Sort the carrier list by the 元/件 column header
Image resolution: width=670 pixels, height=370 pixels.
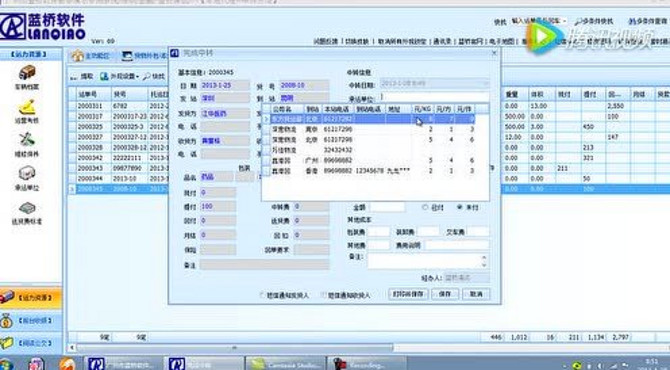click(464, 109)
